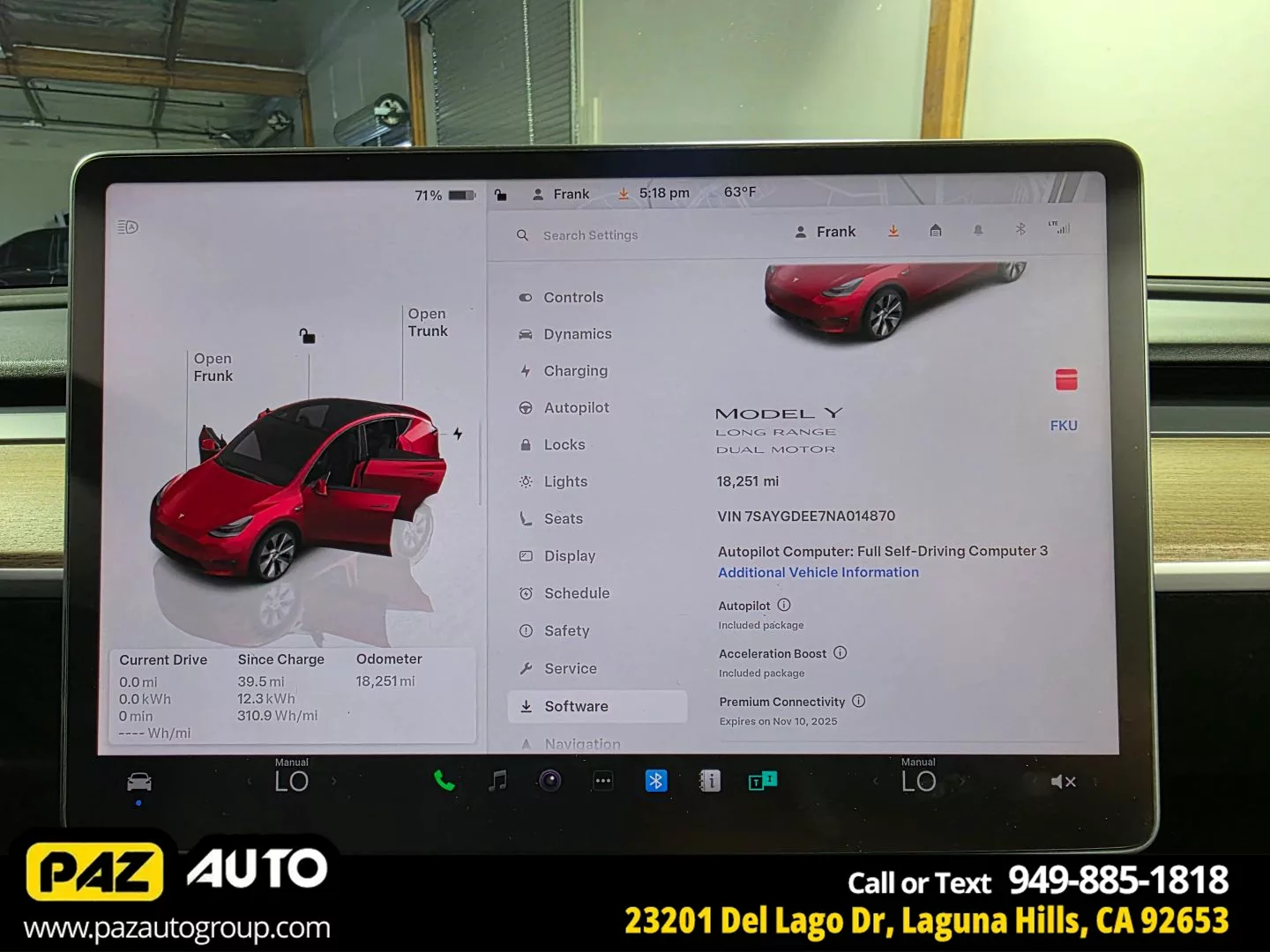Select Charging in settings menu

575,371
